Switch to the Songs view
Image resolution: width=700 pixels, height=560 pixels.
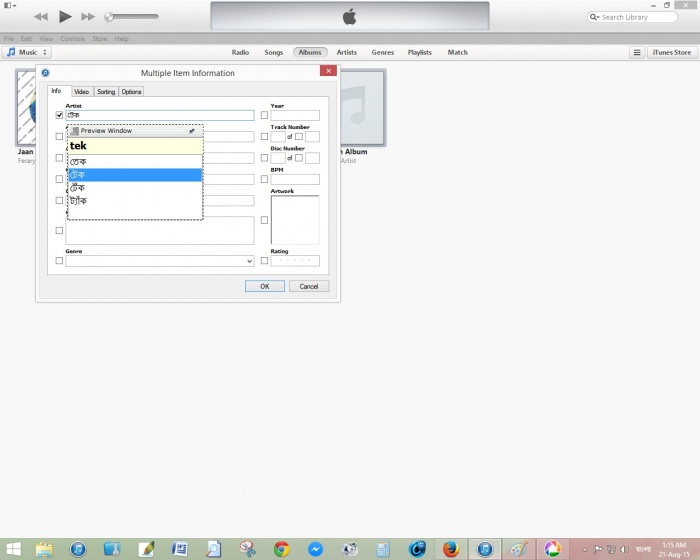[x=274, y=52]
